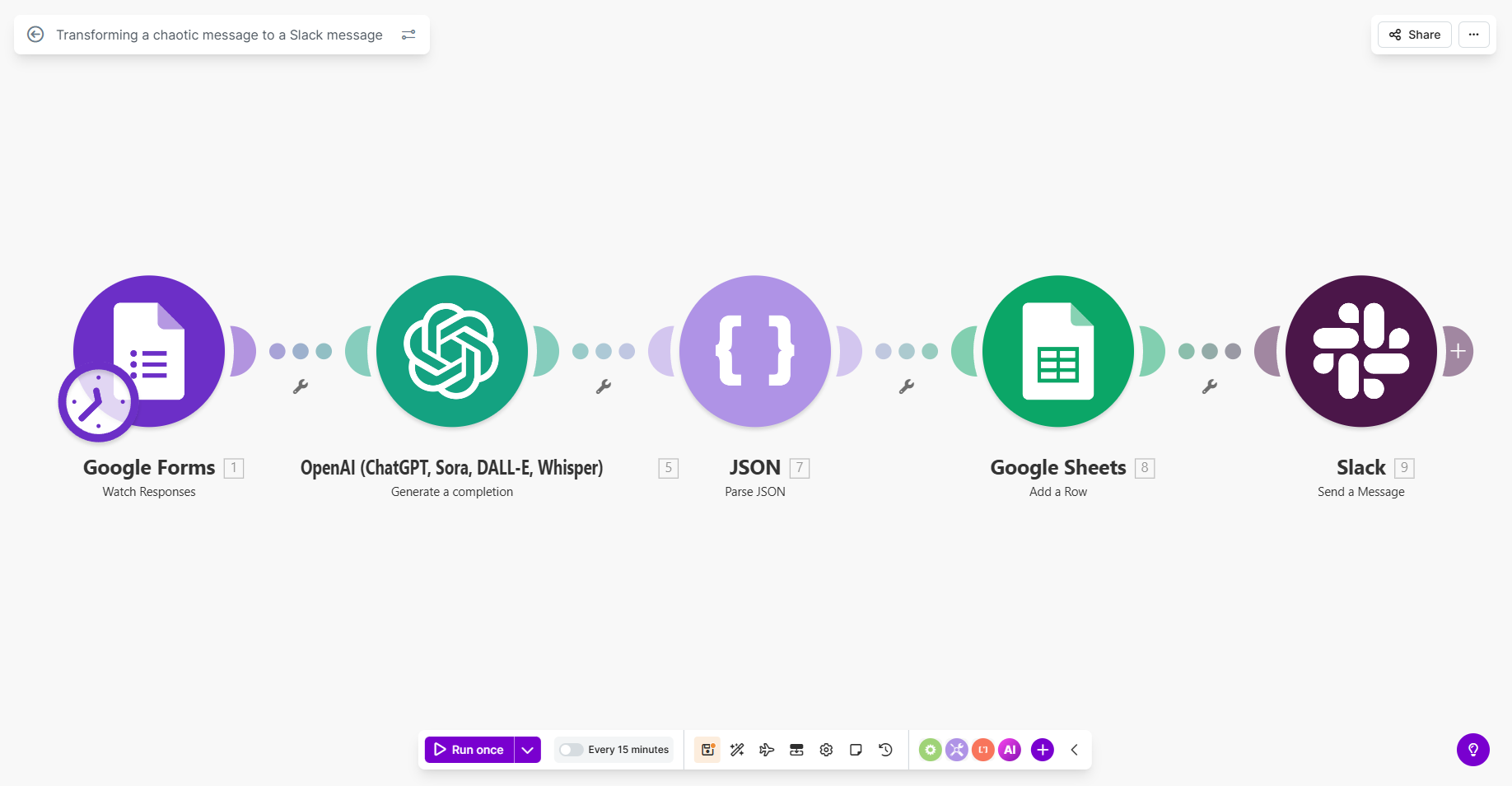Open the run history clock icon
Screen dimensions: 1512x786
885,750
